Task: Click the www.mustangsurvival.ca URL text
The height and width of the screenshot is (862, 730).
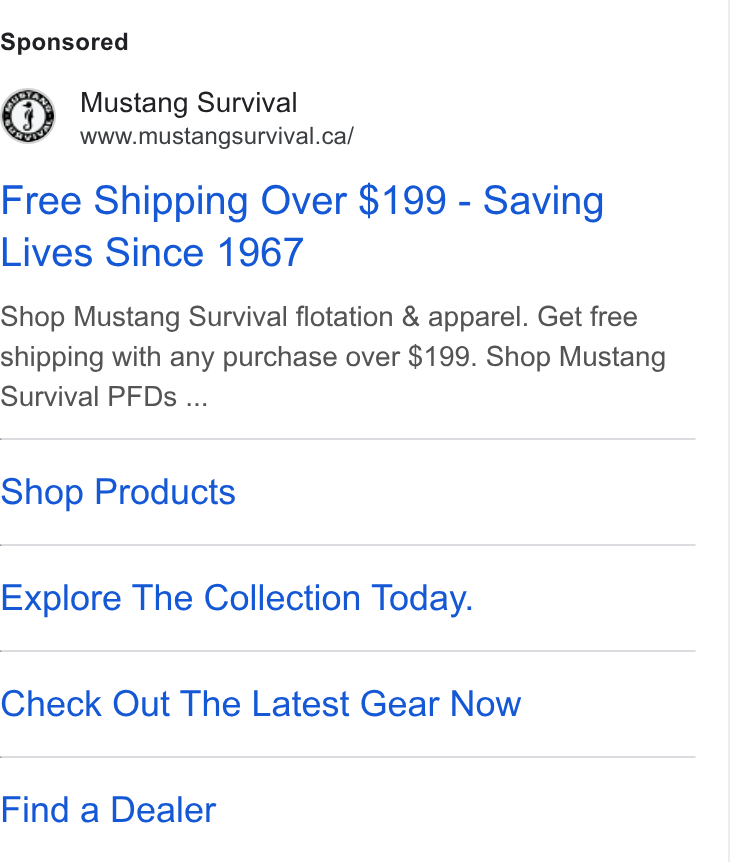Action: click(x=217, y=136)
